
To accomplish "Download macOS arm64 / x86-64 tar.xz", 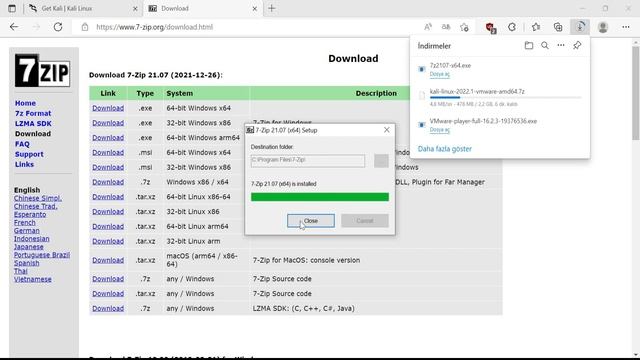I will coord(108,260).
